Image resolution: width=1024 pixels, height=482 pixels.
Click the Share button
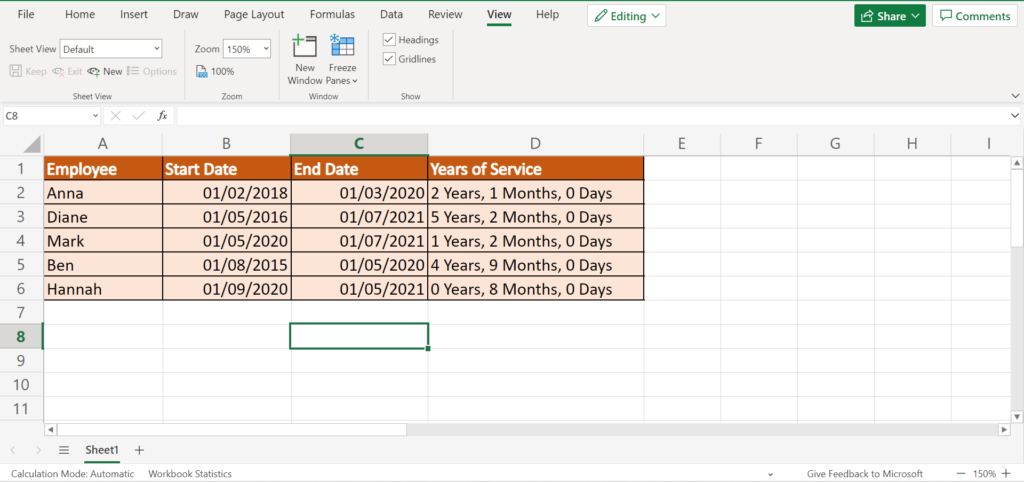click(889, 16)
